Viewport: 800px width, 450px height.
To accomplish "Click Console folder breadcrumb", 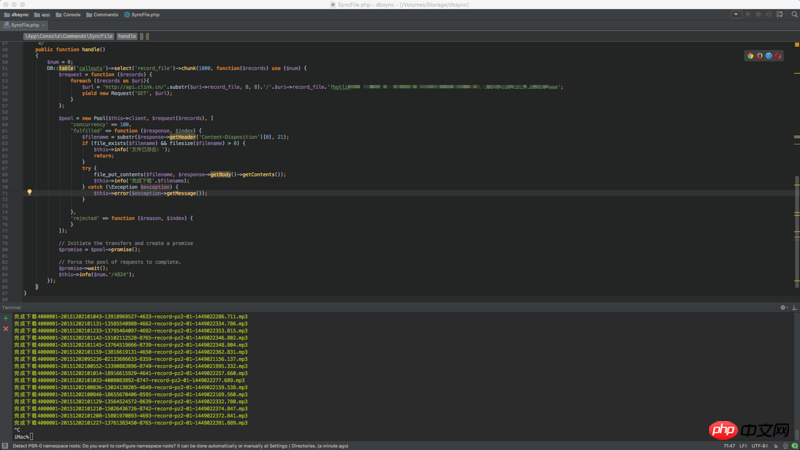I will pyautogui.click(x=69, y=15).
